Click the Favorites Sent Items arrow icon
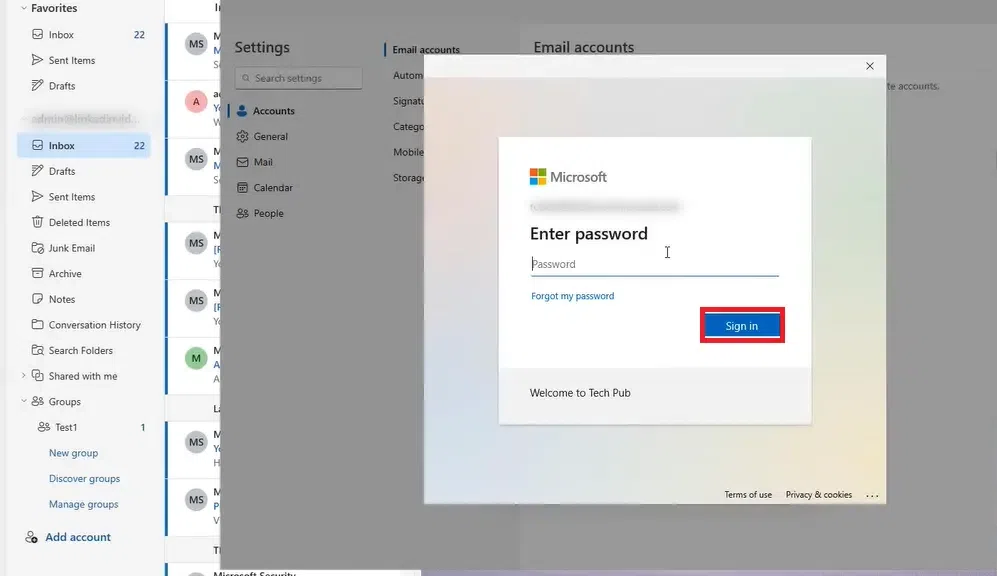997x576 pixels. [x=38, y=60]
